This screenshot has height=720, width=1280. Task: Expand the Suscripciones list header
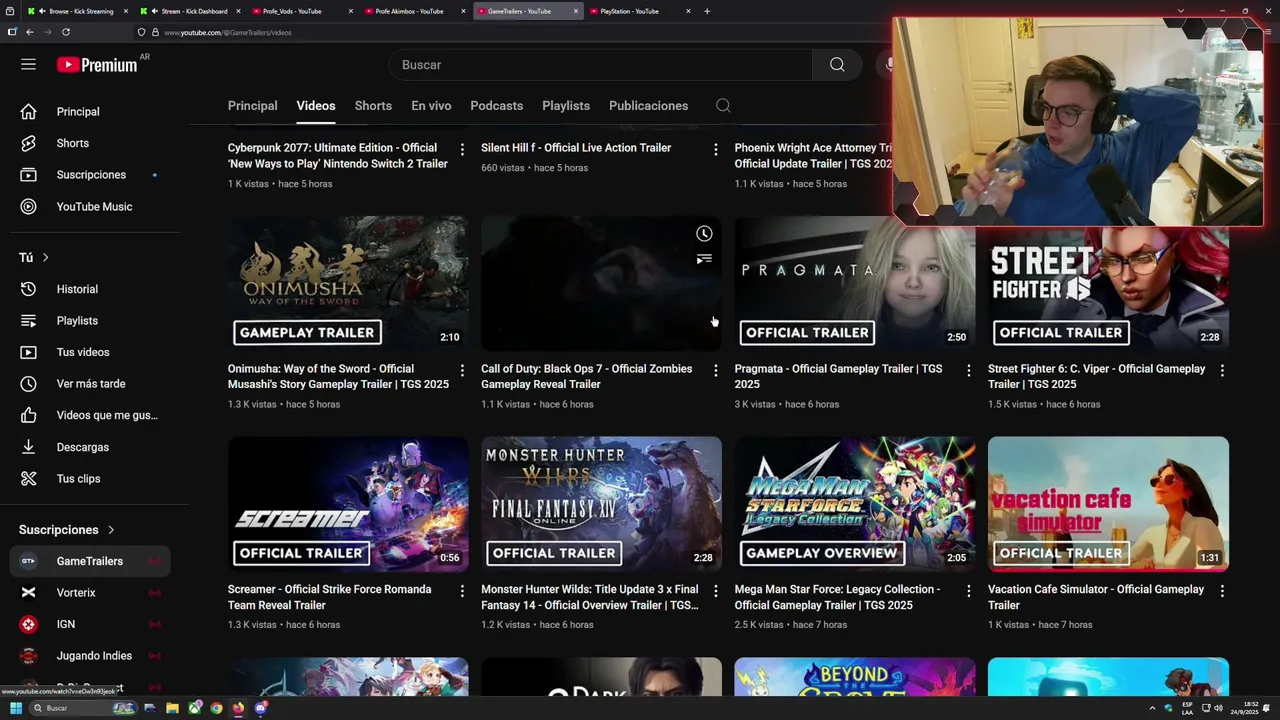67,530
